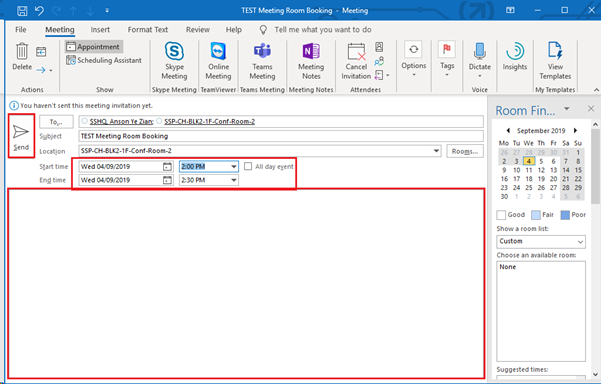Select None in available room list
The height and width of the screenshot is (384, 601).
pos(507,267)
